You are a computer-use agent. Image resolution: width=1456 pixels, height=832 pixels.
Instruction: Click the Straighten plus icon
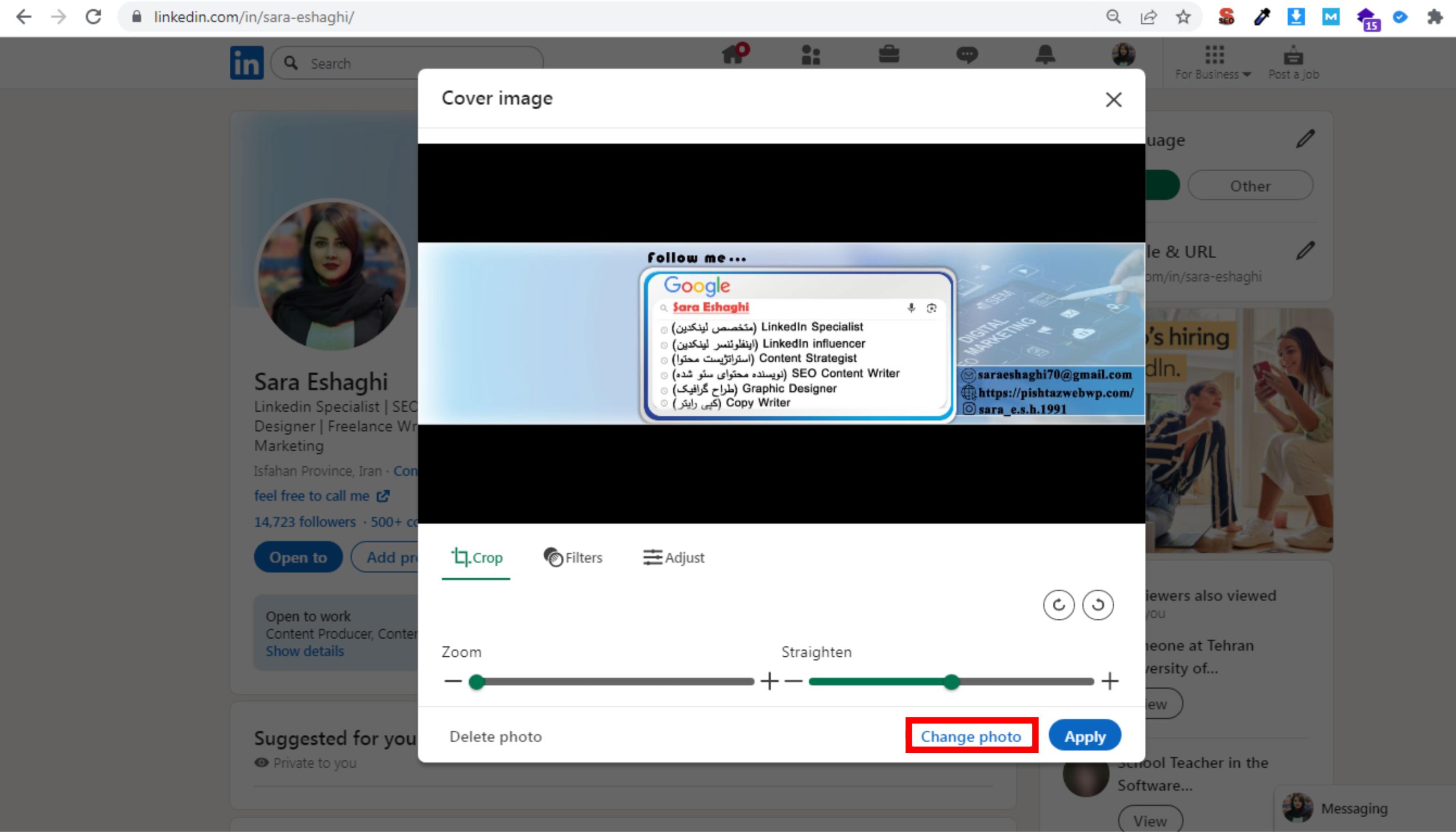tap(1110, 681)
